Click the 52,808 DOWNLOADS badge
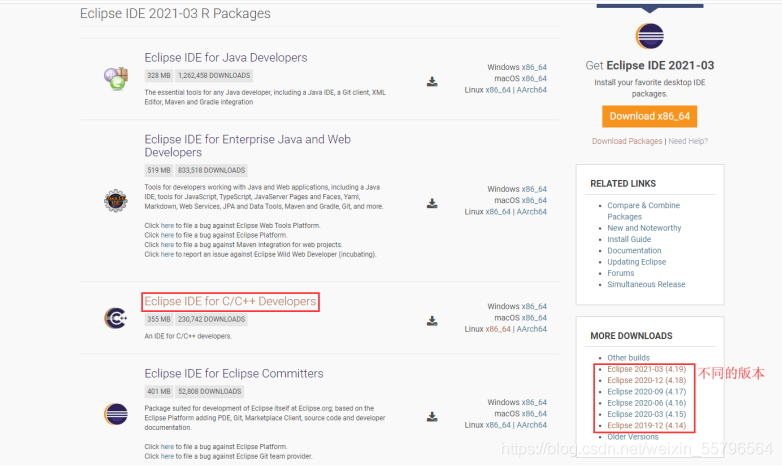This screenshot has height=467, width=782. click(210, 392)
